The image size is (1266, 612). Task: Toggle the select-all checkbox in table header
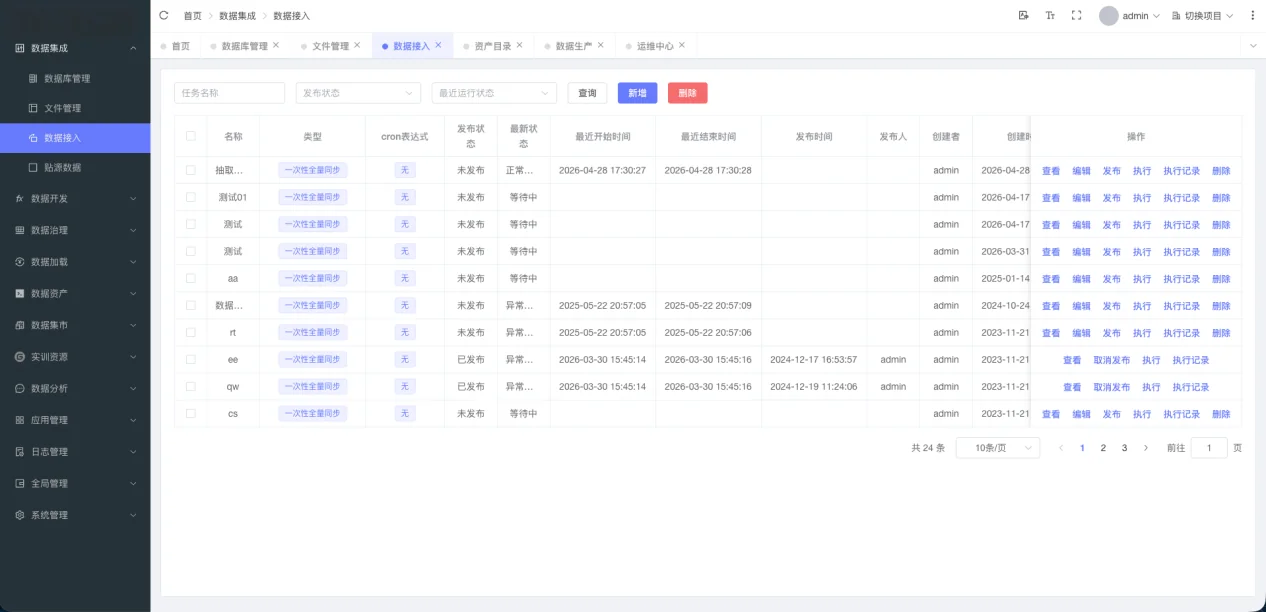point(191,136)
